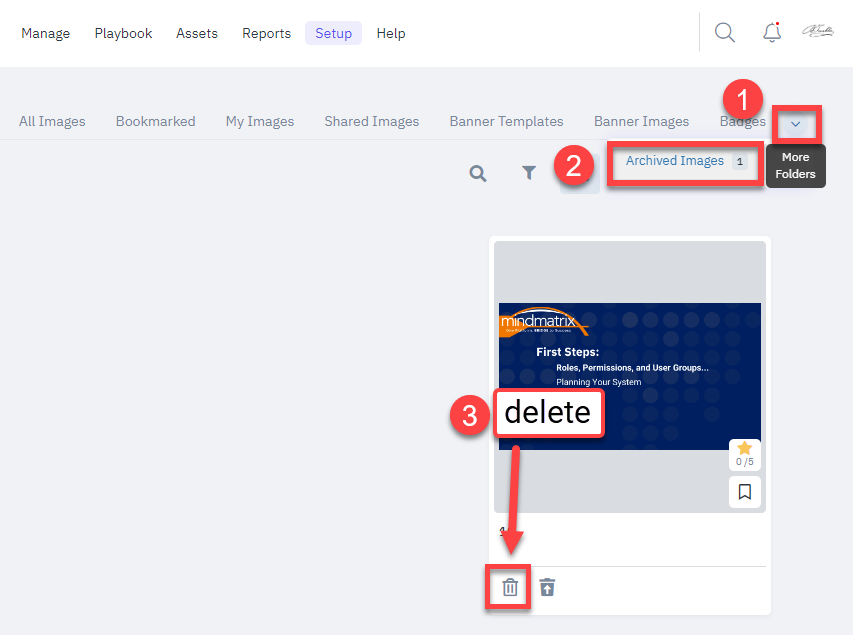Delete the archived image with trash icon

tap(510, 587)
